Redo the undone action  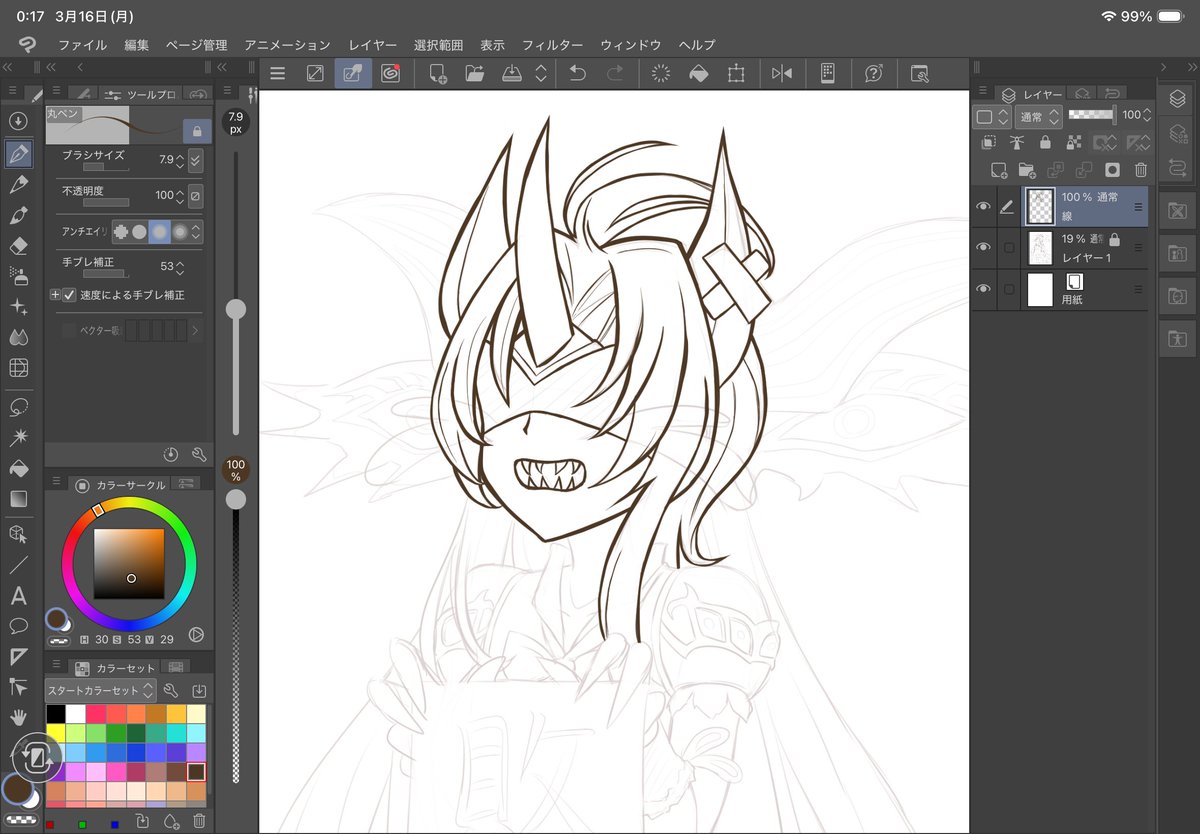pyautogui.click(x=616, y=73)
